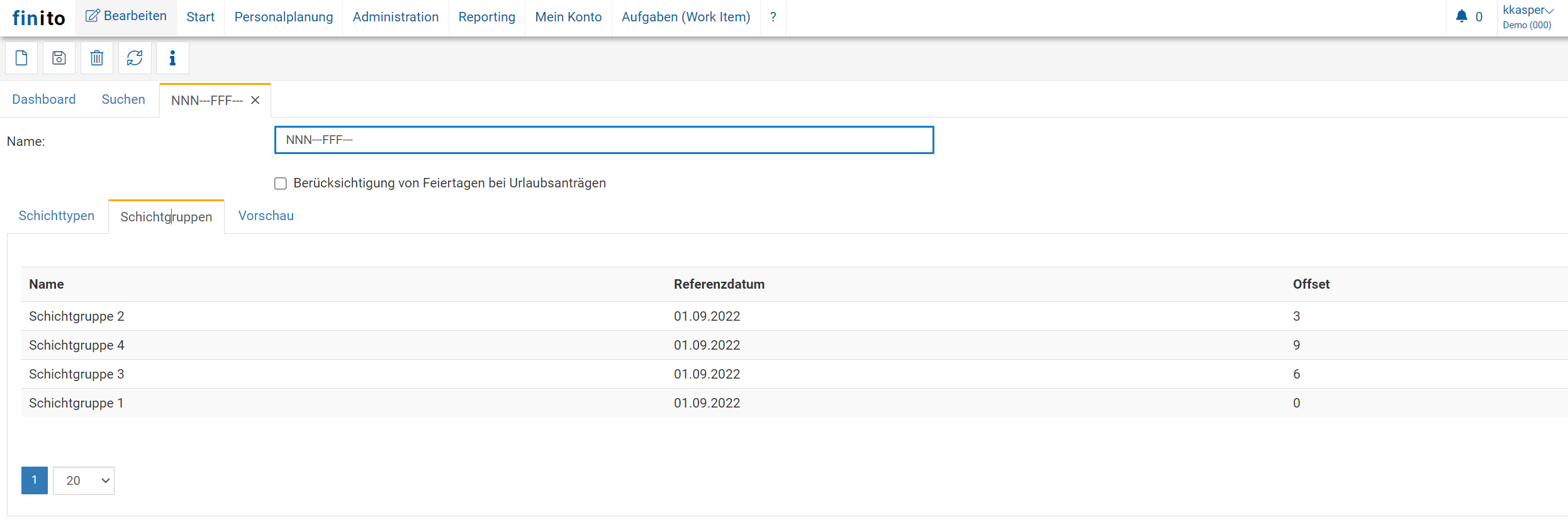Switch to the Schichttypen tab
1568x527 pixels.
coord(57,216)
